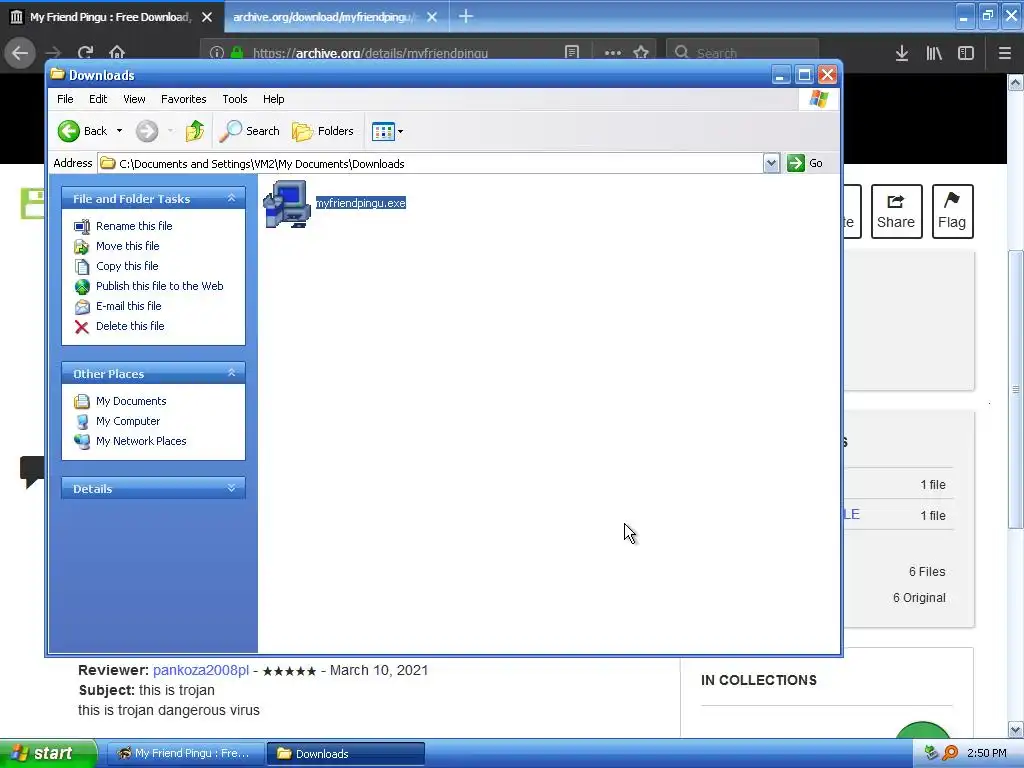The width and height of the screenshot is (1024, 768).
Task: Click the My Network Places icon
Action: click(x=82, y=441)
